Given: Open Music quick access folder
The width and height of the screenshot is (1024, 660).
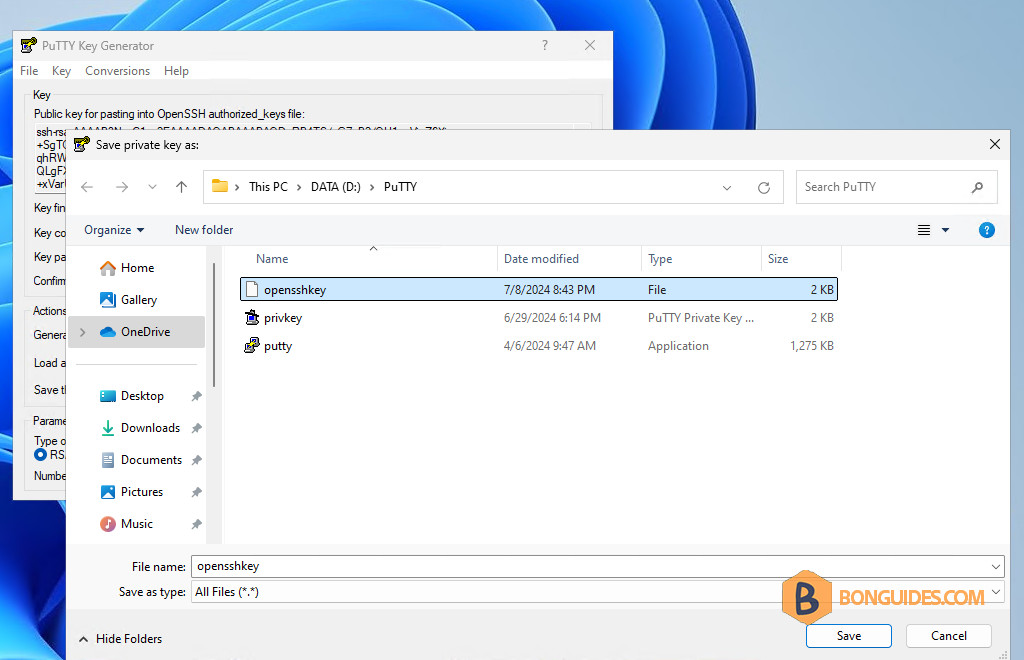Looking at the screenshot, I should (136, 524).
